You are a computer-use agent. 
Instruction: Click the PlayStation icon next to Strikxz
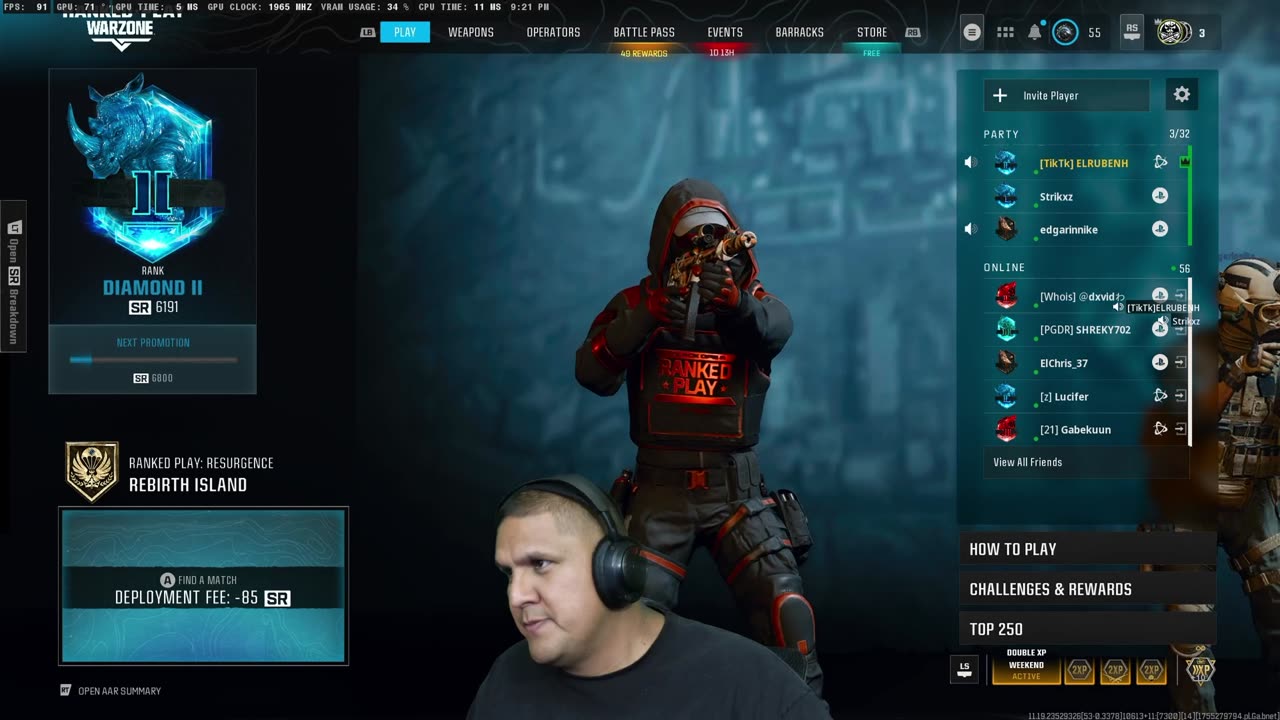pyautogui.click(x=1160, y=196)
